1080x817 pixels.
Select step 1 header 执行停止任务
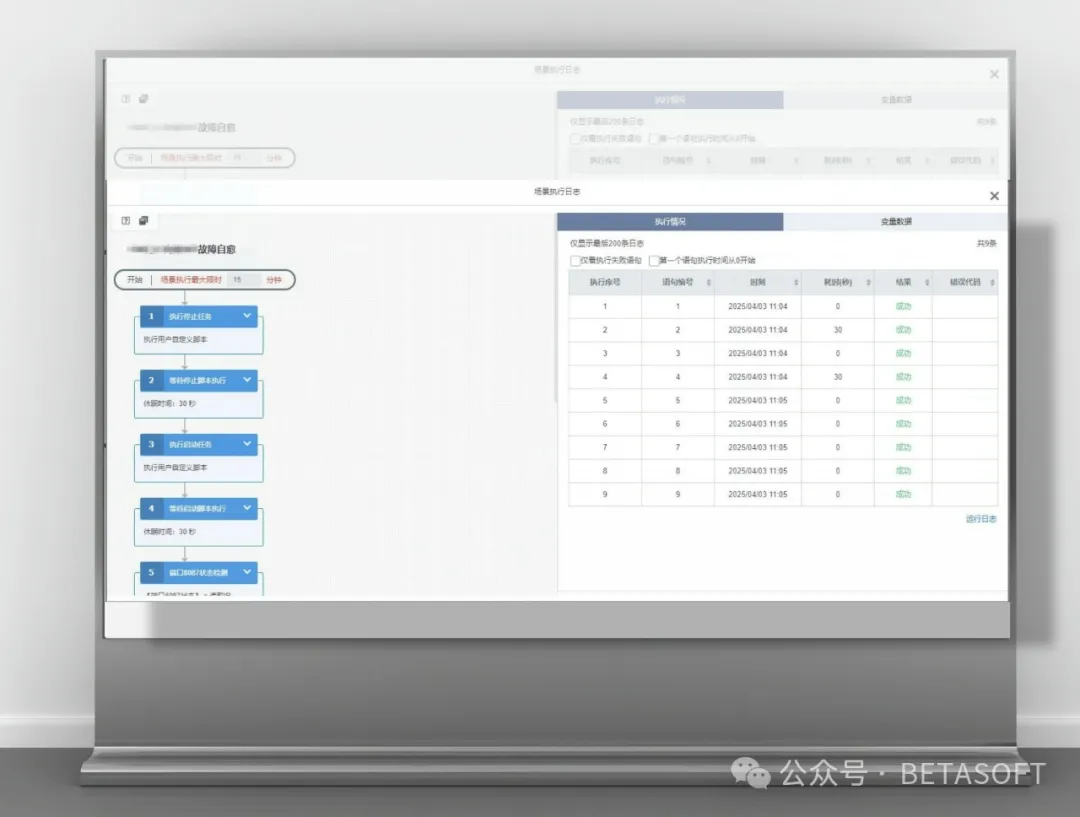[x=198, y=316]
